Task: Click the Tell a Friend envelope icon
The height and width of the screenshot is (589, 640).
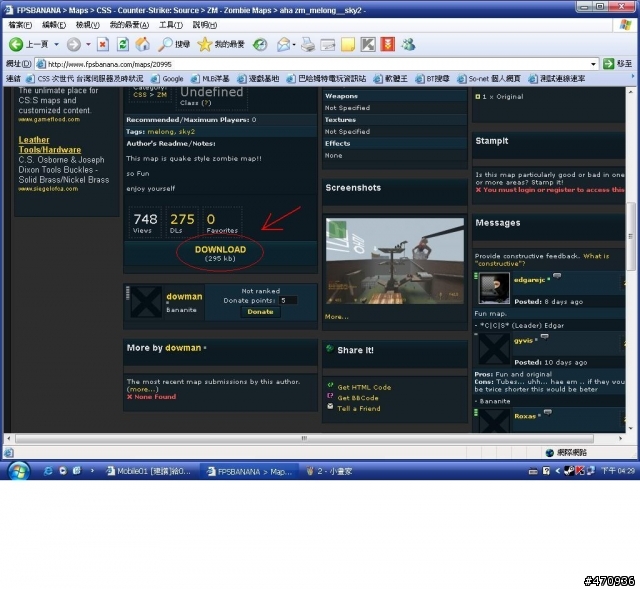Action: pos(330,406)
